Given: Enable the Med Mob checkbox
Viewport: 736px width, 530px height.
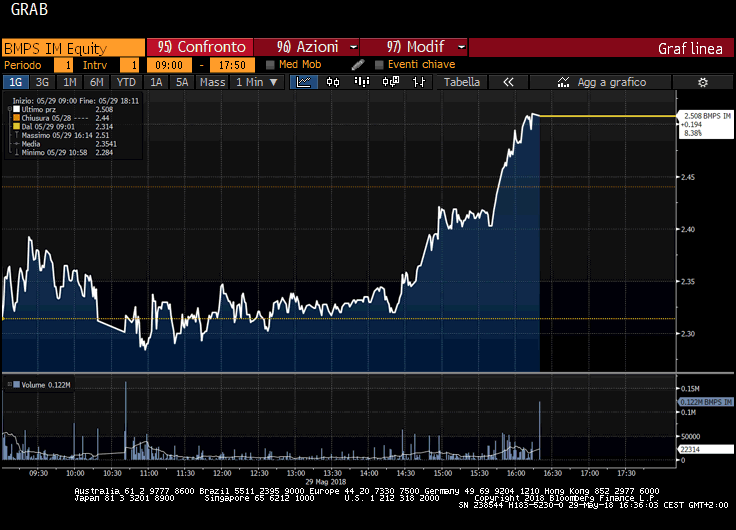Looking at the screenshot, I should pos(270,65).
